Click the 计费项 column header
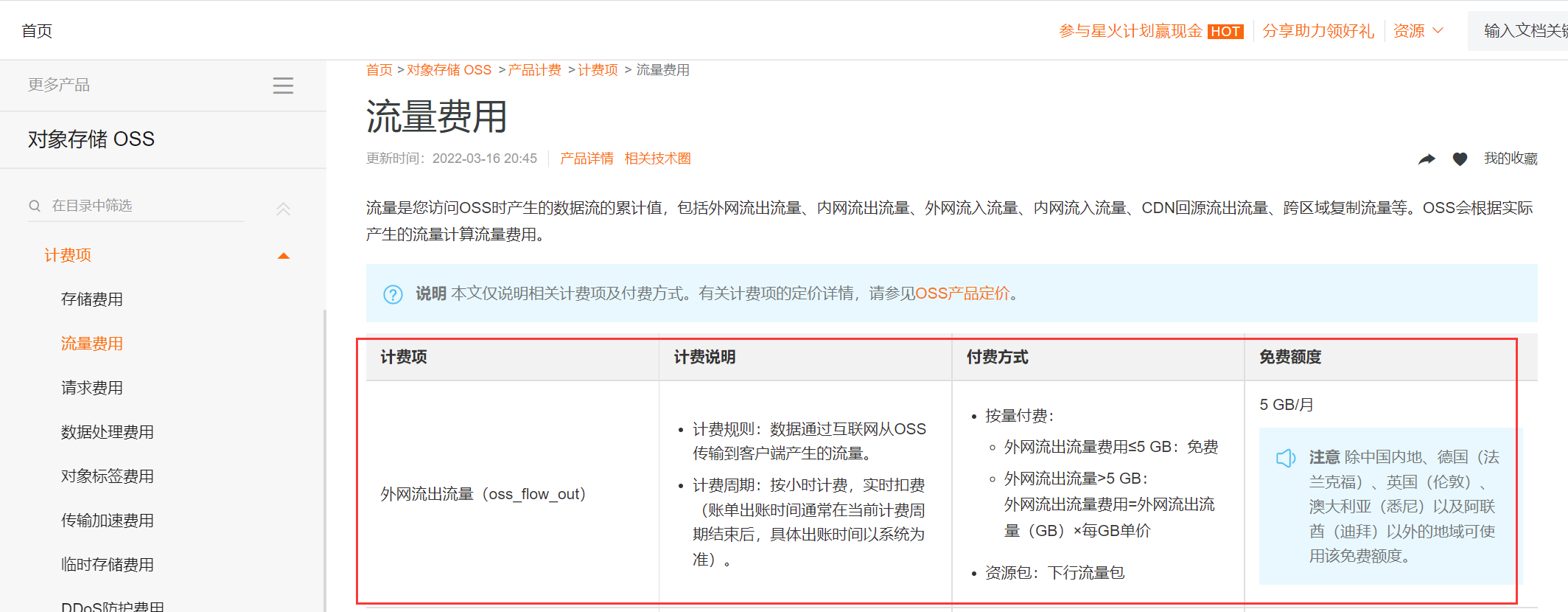Image resolution: width=1568 pixels, height=612 pixels. pyautogui.click(x=404, y=358)
